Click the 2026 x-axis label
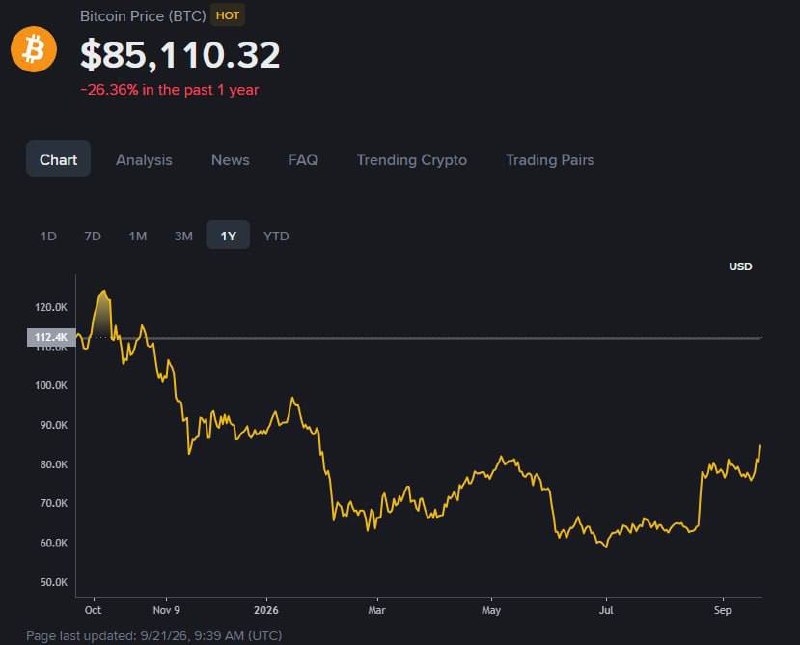This screenshot has width=800, height=645. pos(266,610)
